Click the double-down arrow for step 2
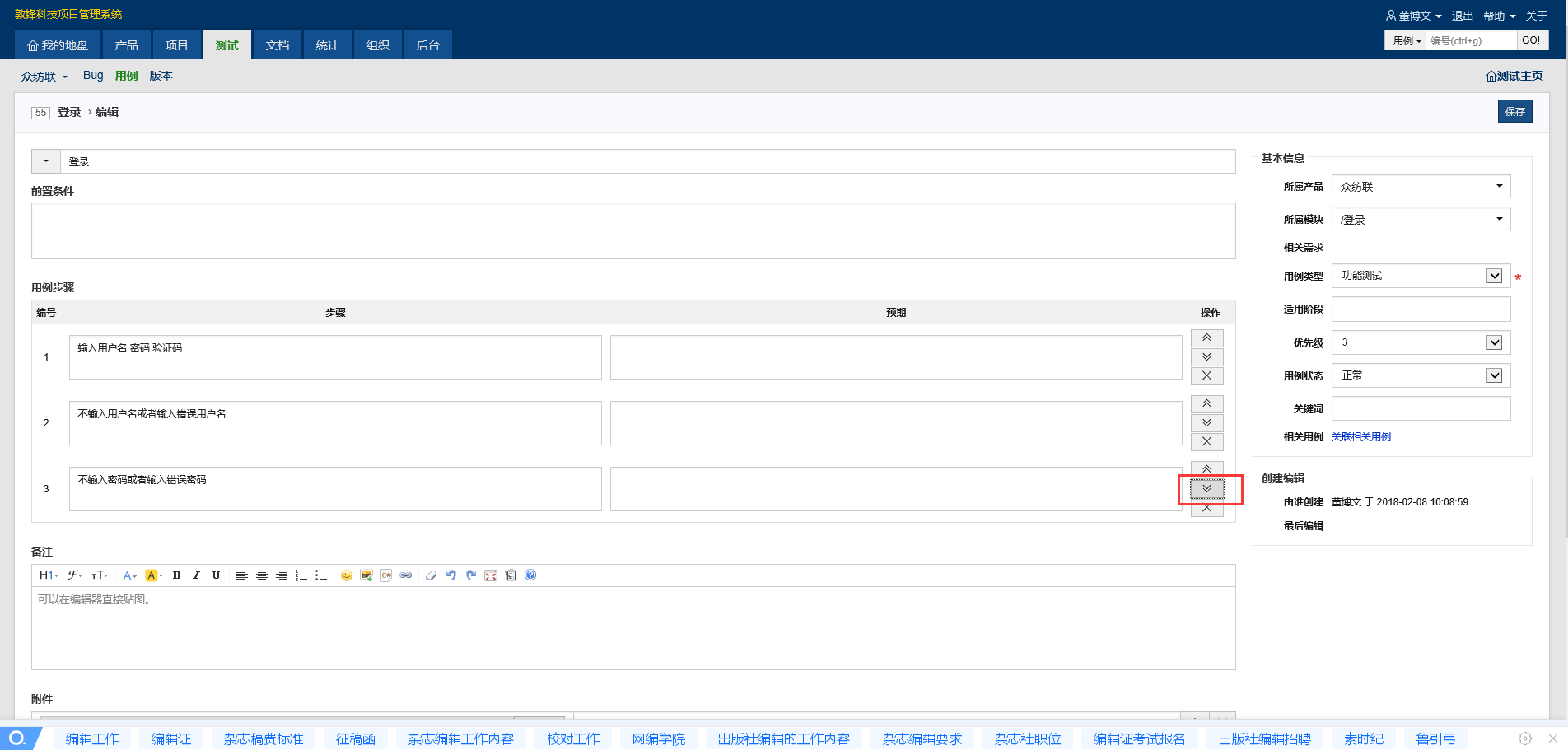The image size is (1568, 750). tap(1206, 422)
